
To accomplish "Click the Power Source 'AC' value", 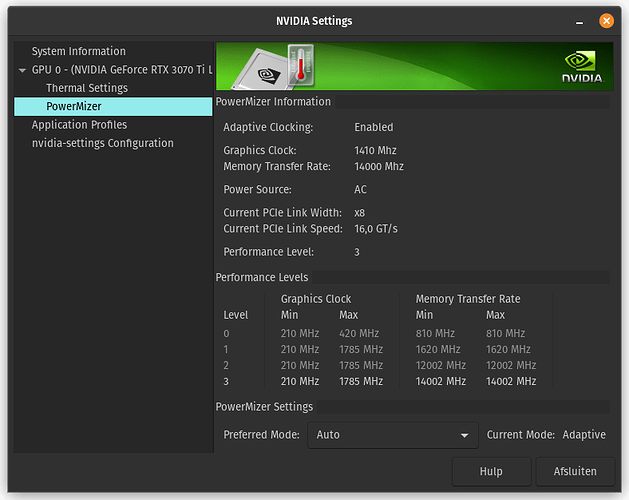I will (x=360, y=189).
